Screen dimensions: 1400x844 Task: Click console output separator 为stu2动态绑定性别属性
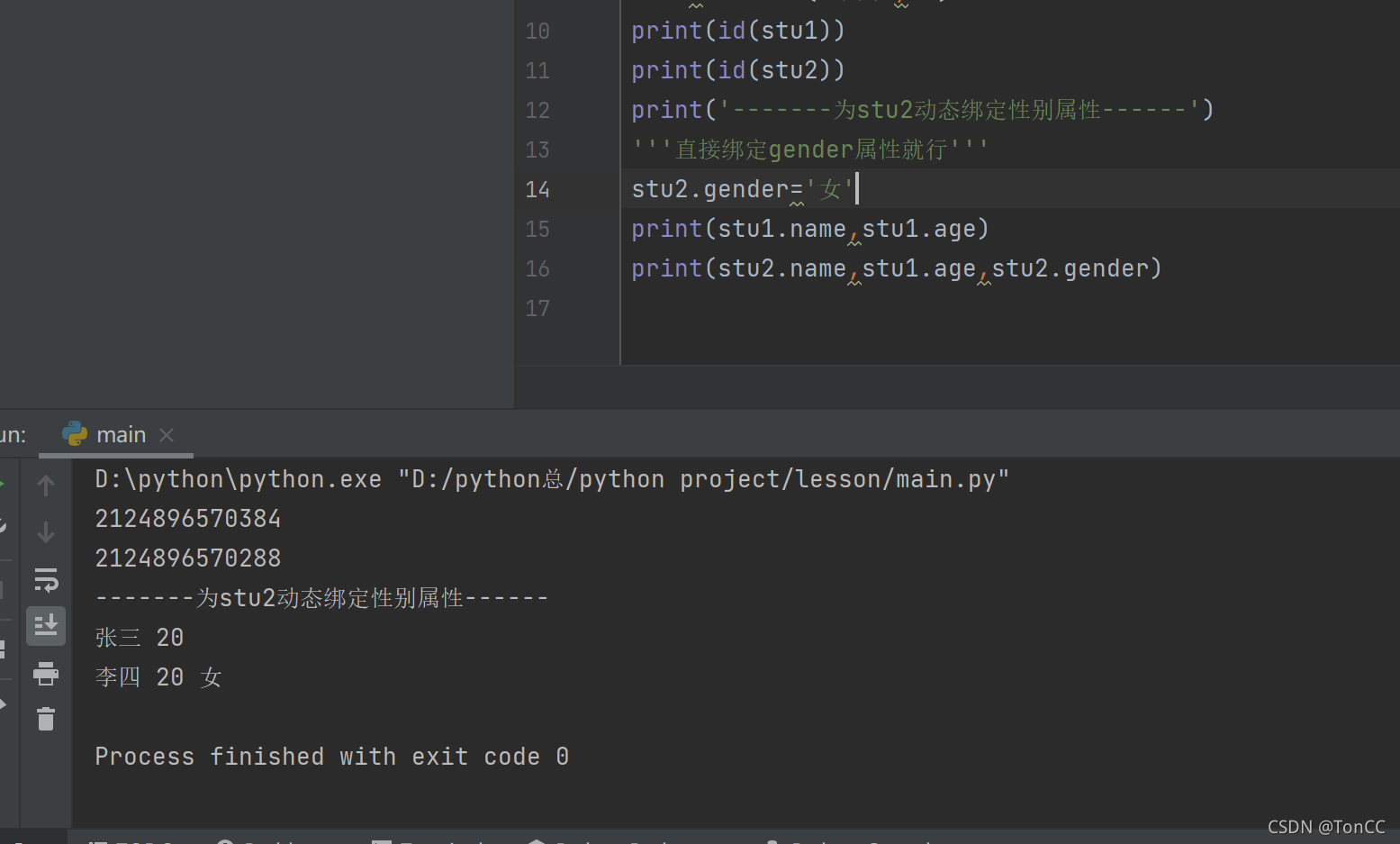[x=321, y=598]
